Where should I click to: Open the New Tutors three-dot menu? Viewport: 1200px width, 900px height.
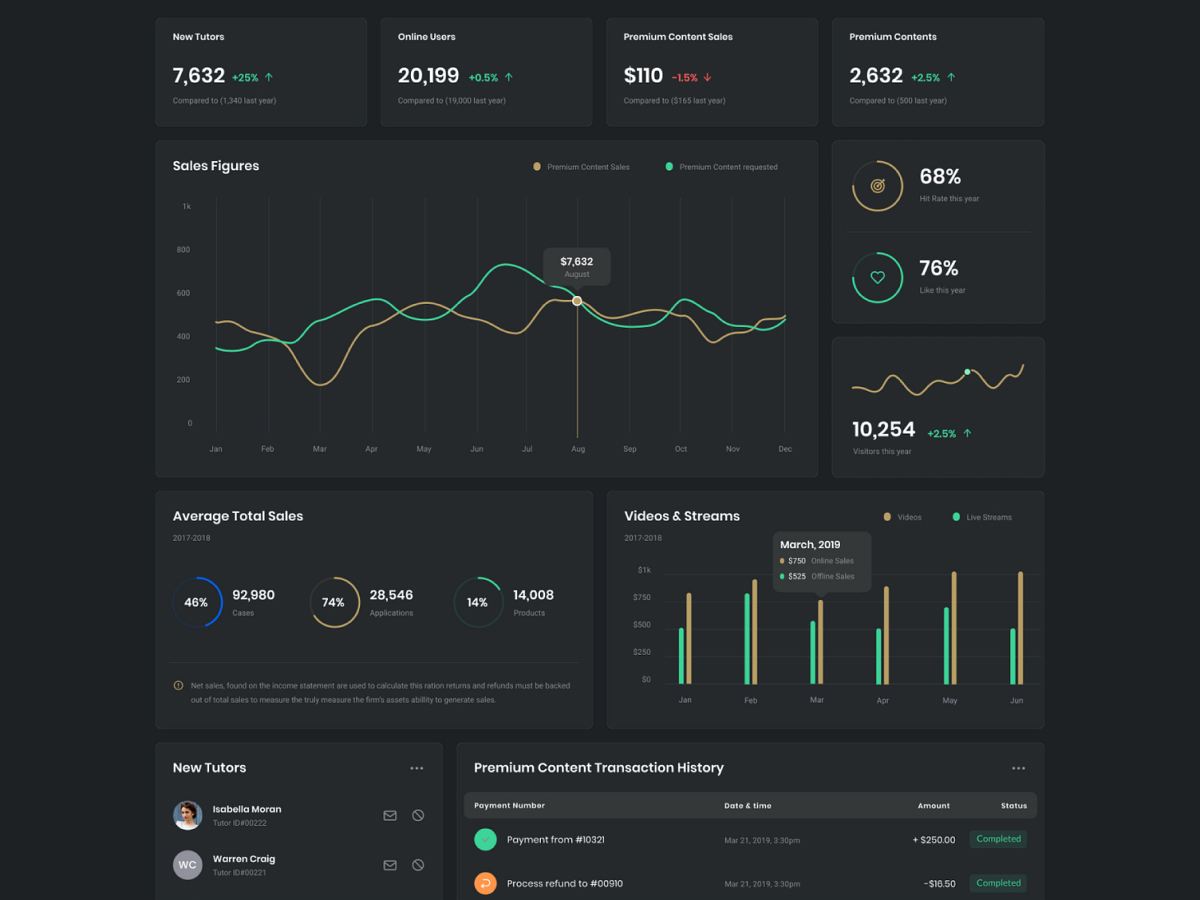click(417, 768)
